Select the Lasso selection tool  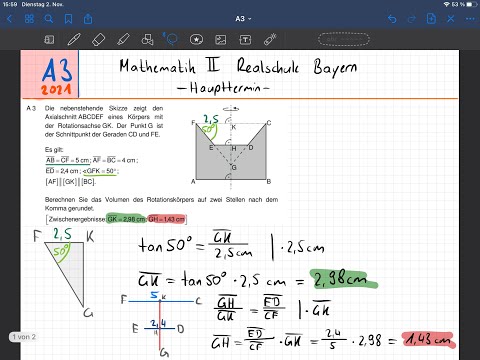coord(172,39)
